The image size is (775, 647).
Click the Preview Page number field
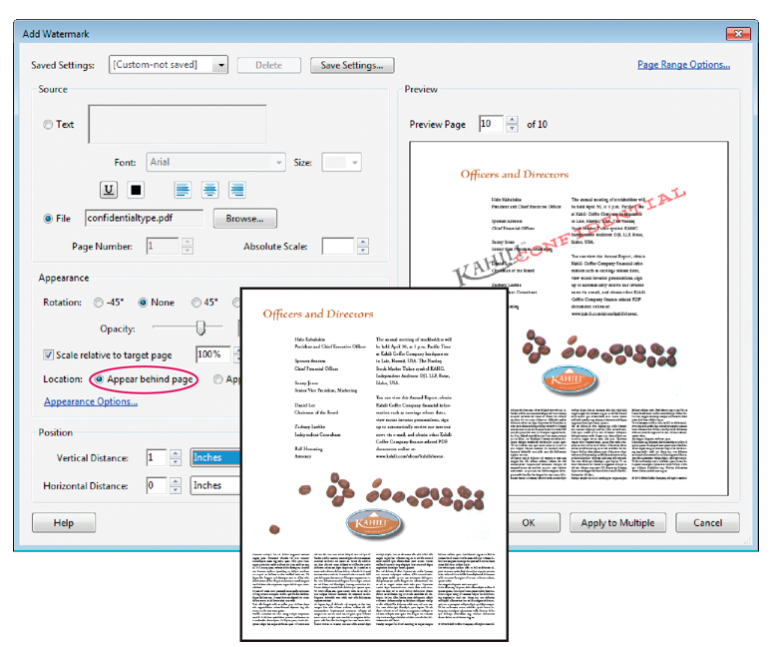coord(492,124)
